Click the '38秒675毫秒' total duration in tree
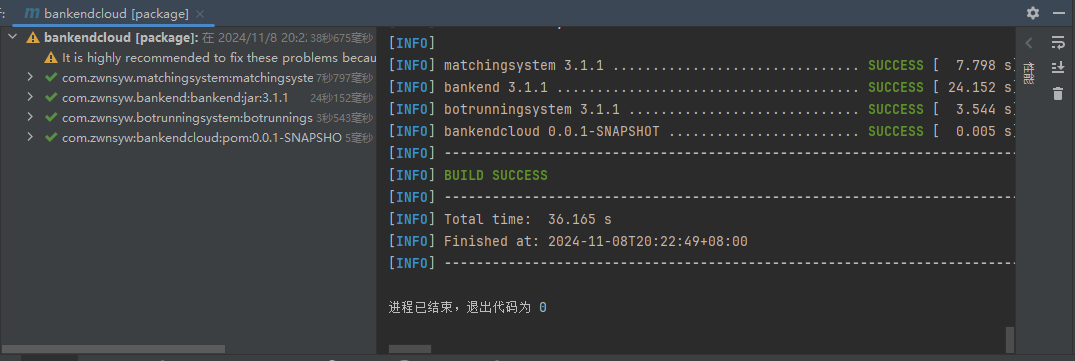This screenshot has height=361, width=1075. click(x=341, y=38)
